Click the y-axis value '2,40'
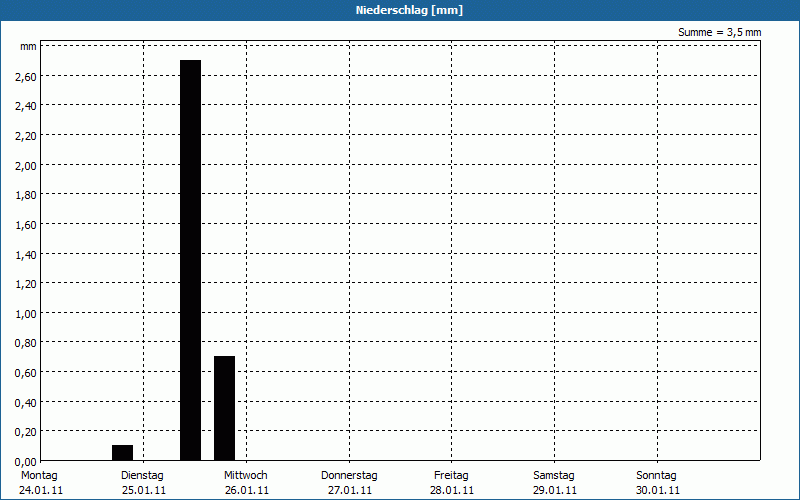Screen dimensions: 800x500 [26, 106]
